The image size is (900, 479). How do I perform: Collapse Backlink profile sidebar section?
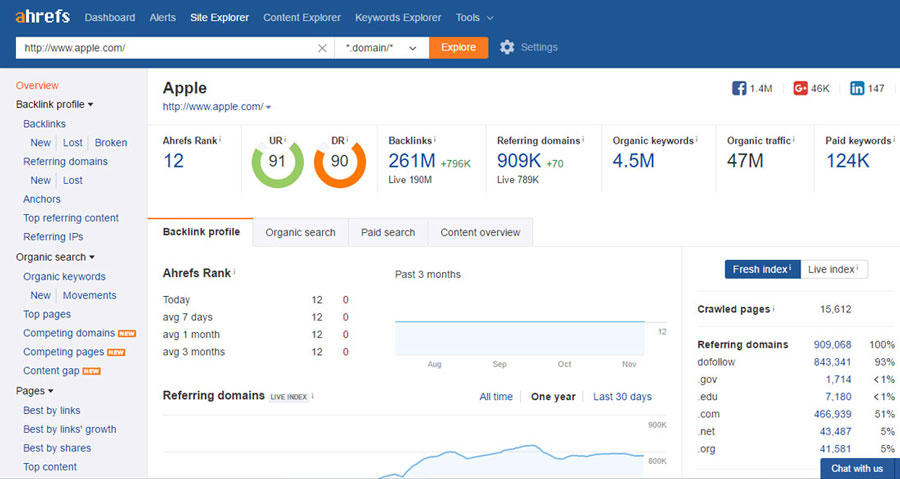55,104
